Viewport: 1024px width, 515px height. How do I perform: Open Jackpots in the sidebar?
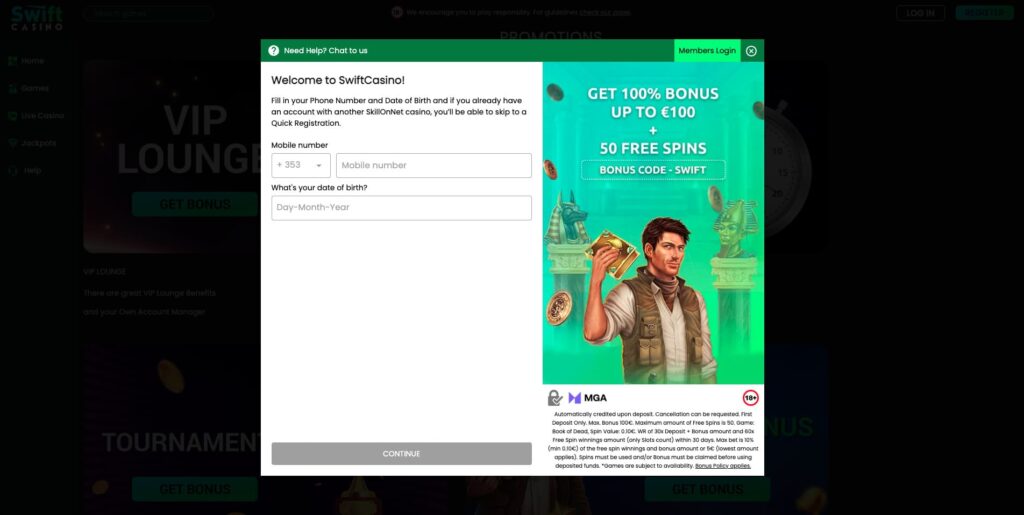pyautogui.click(x=39, y=143)
